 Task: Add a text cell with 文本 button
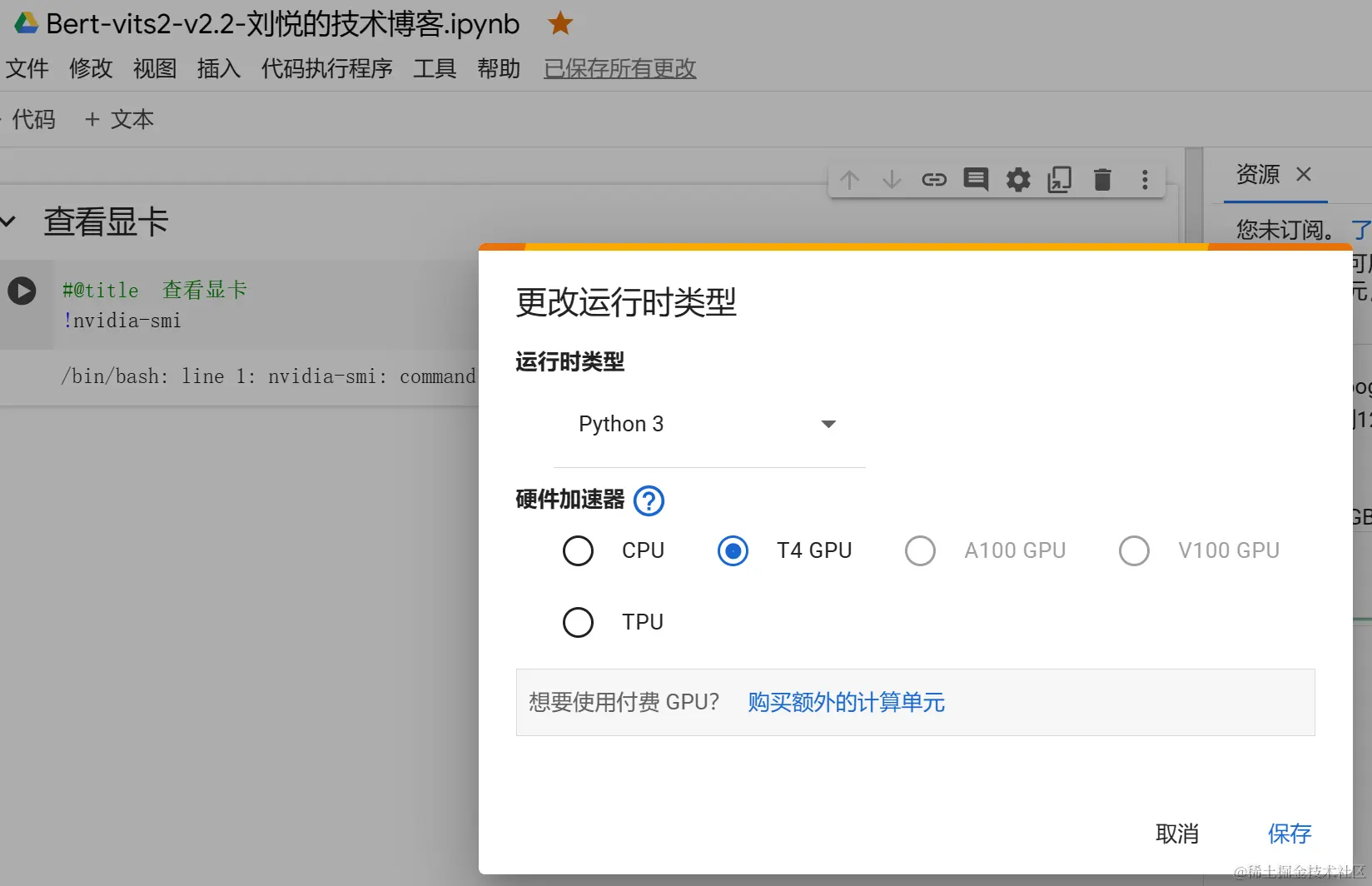[x=119, y=120]
